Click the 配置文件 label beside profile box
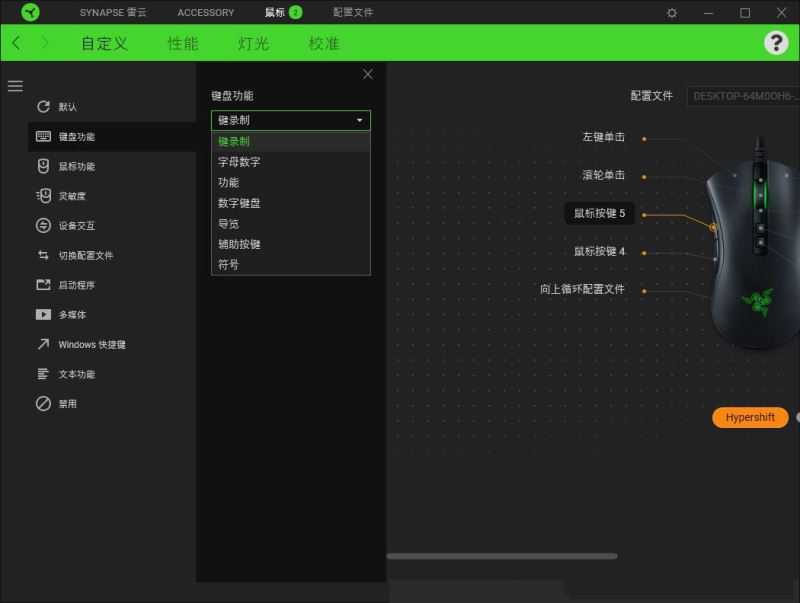Viewport: 800px width, 603px height. [x=652, y=96]
